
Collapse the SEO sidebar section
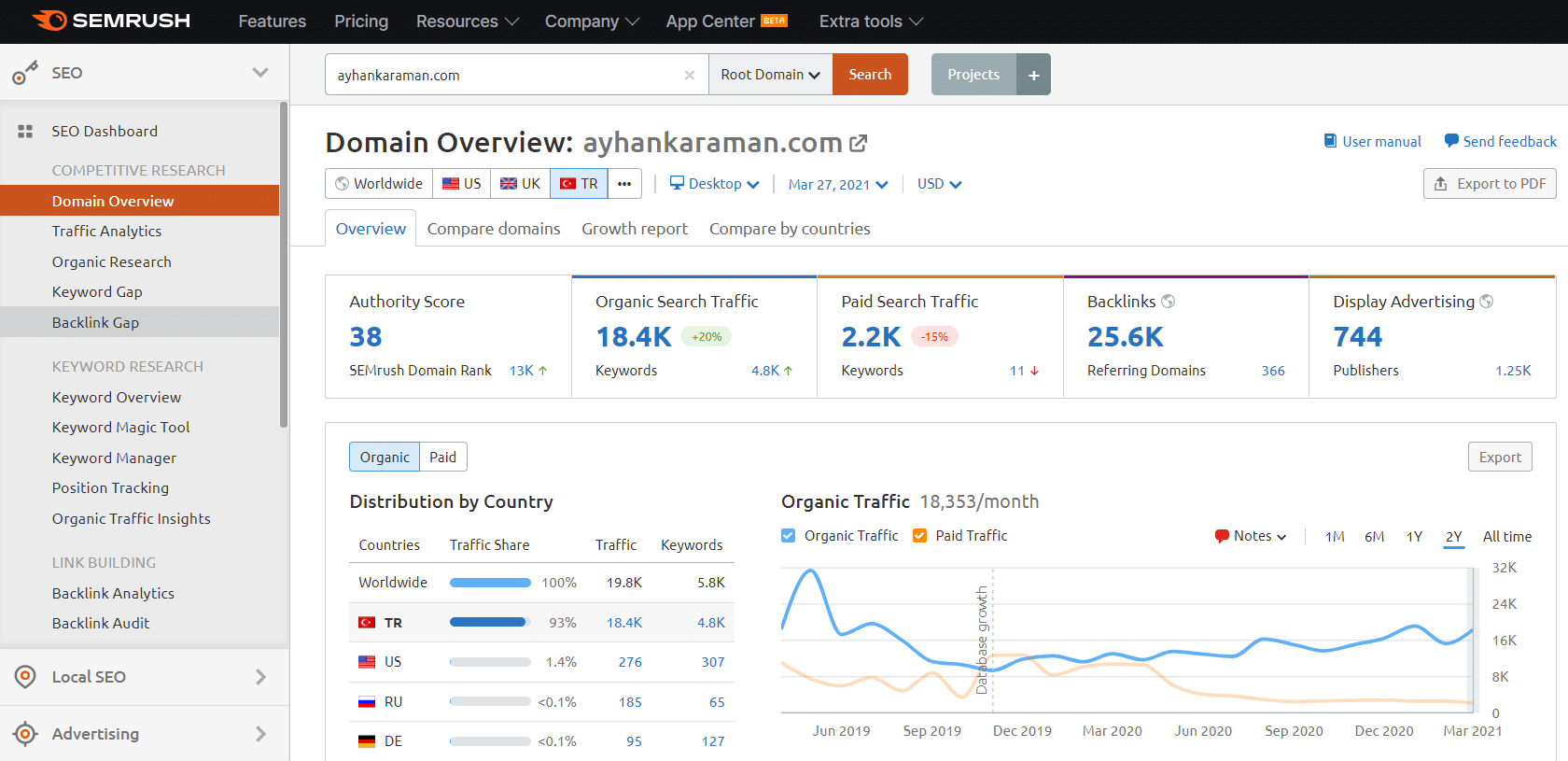click(x=260, y=73)
